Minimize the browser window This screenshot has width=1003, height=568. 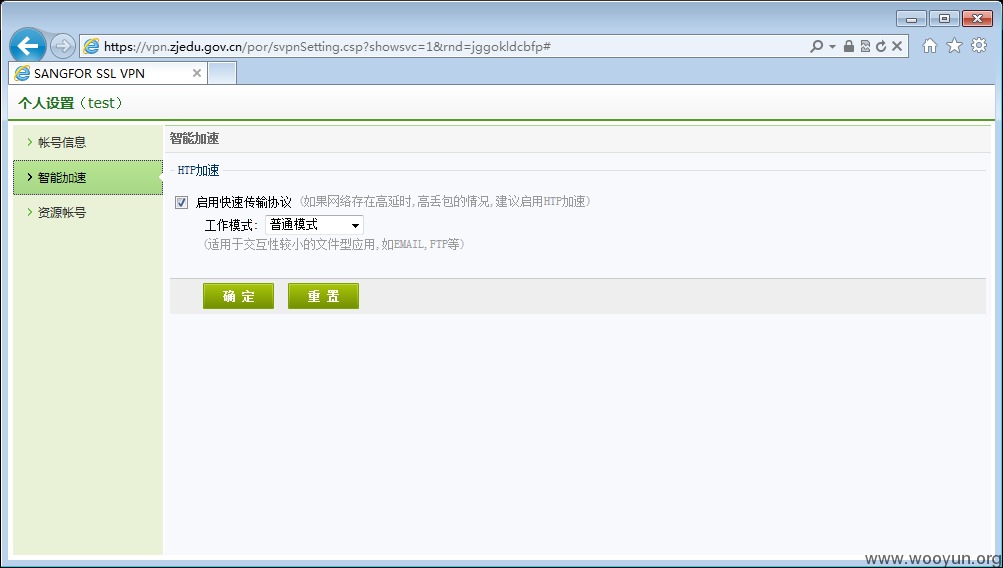(912, 19)
